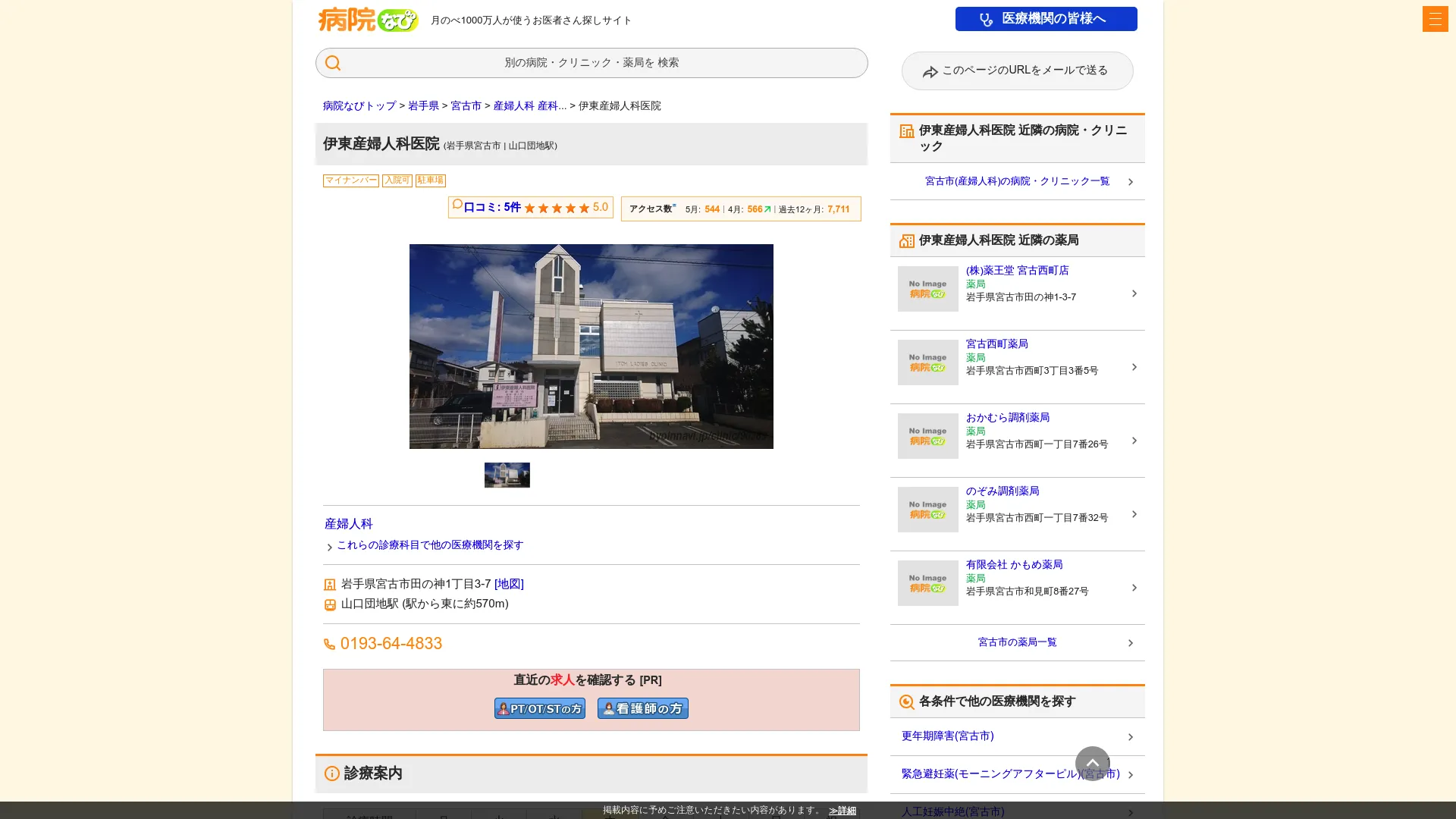Expand chevron for 薬王堂 宮古西町店 row
The width and height of the screenshot is (1456, 819).
pyautogui.click(x=1134, y=293)
